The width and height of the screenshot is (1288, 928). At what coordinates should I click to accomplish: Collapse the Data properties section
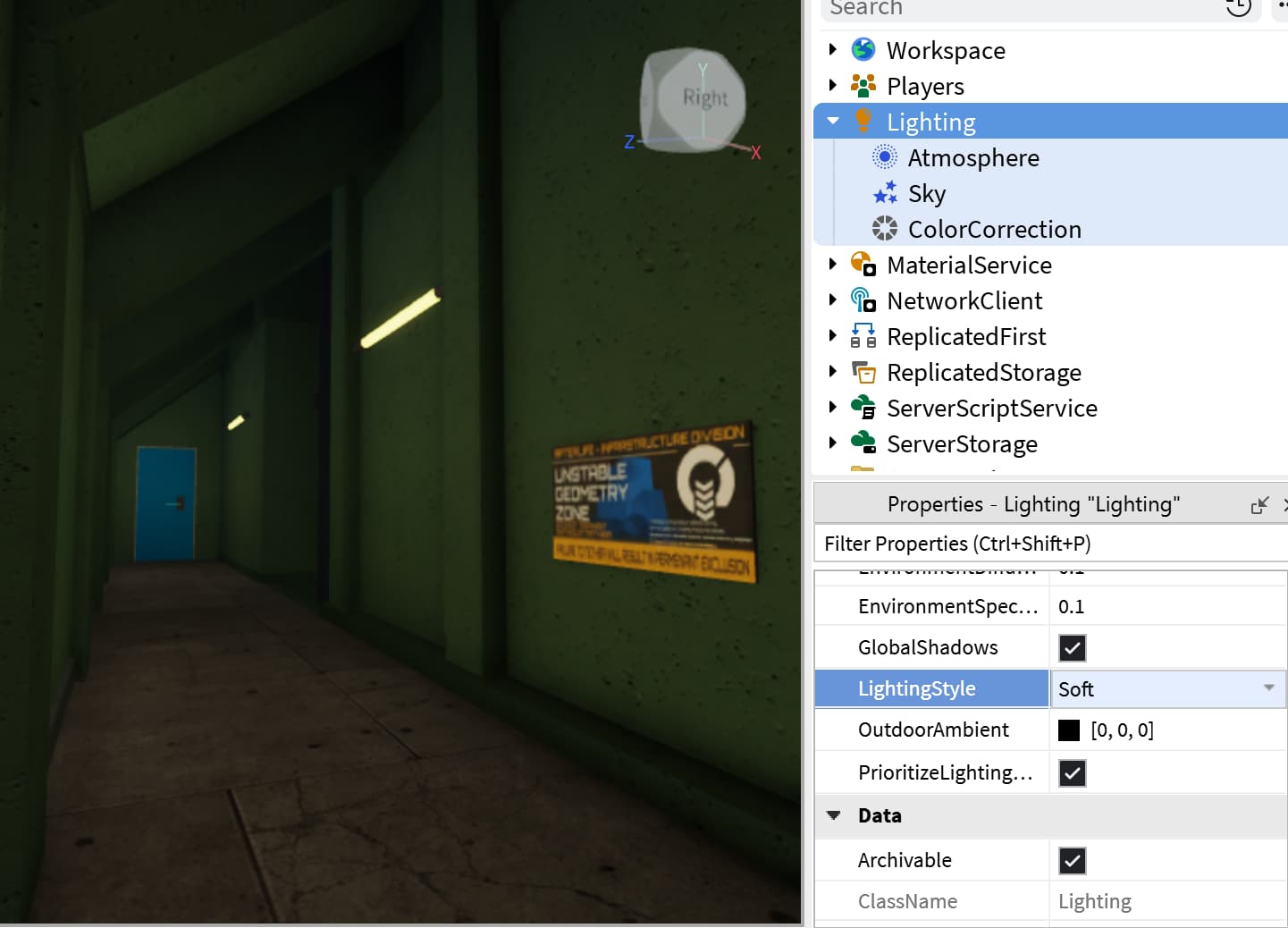834,815
